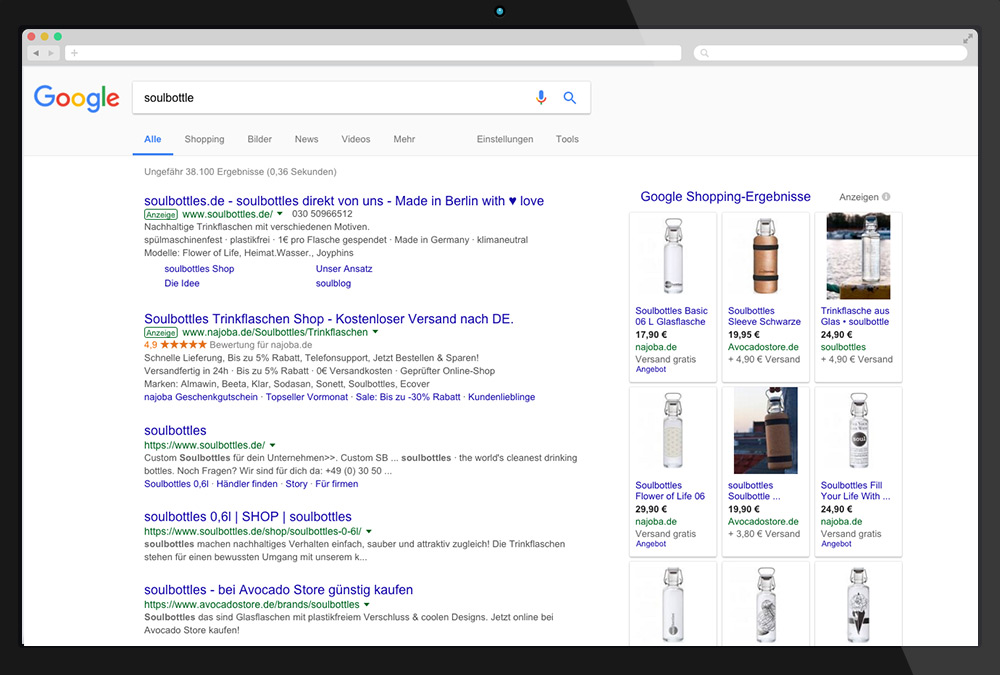Open new tab with plus icon
The image size is (1000, 675).
(x=75, y=53)
